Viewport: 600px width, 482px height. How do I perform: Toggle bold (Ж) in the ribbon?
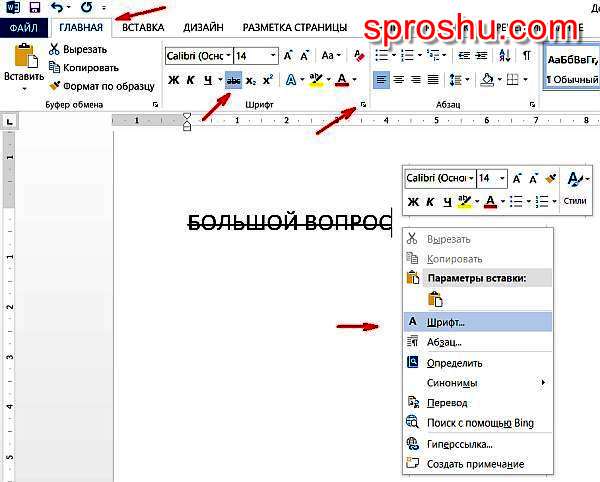click(173, 80)
